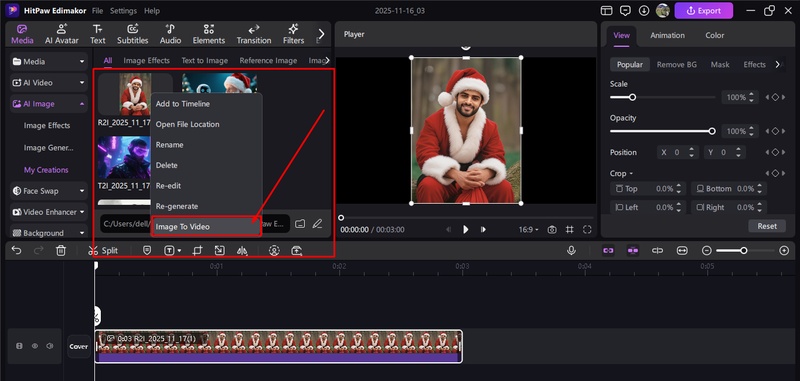Open the Elements panel

click(209, 34)
